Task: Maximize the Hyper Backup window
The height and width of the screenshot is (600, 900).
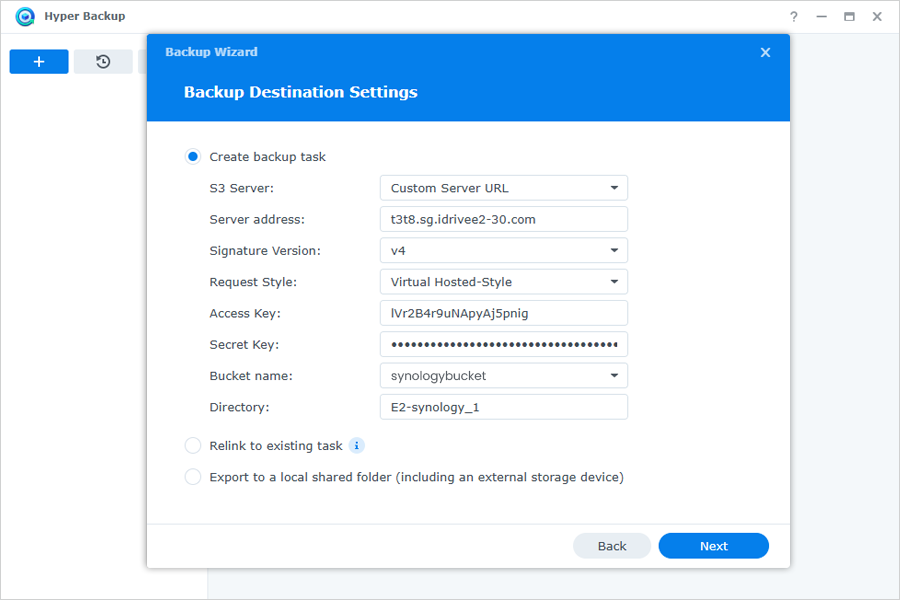Action: (849, 17)
